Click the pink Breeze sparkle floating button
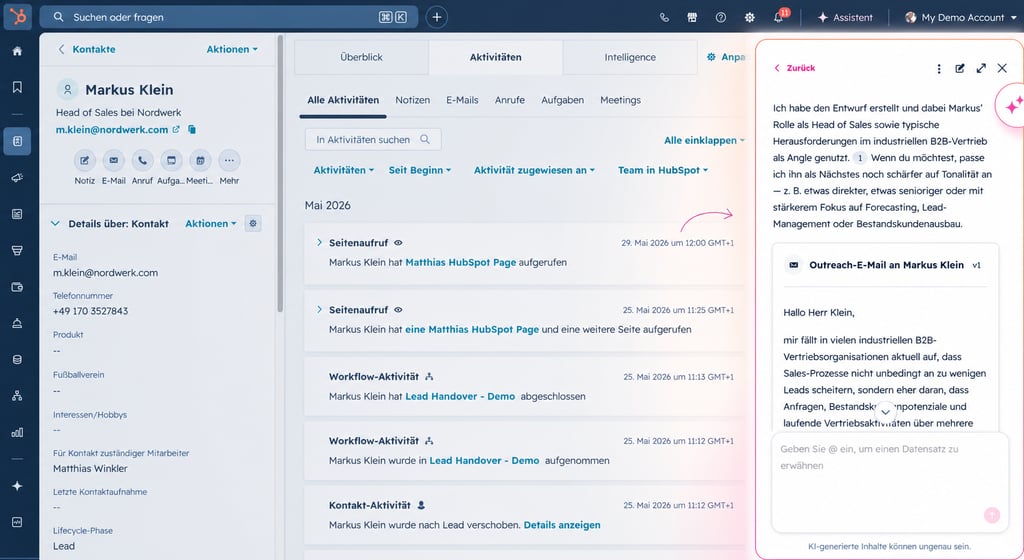The width and height of the screenshot is (1024, 560). 1012,105
